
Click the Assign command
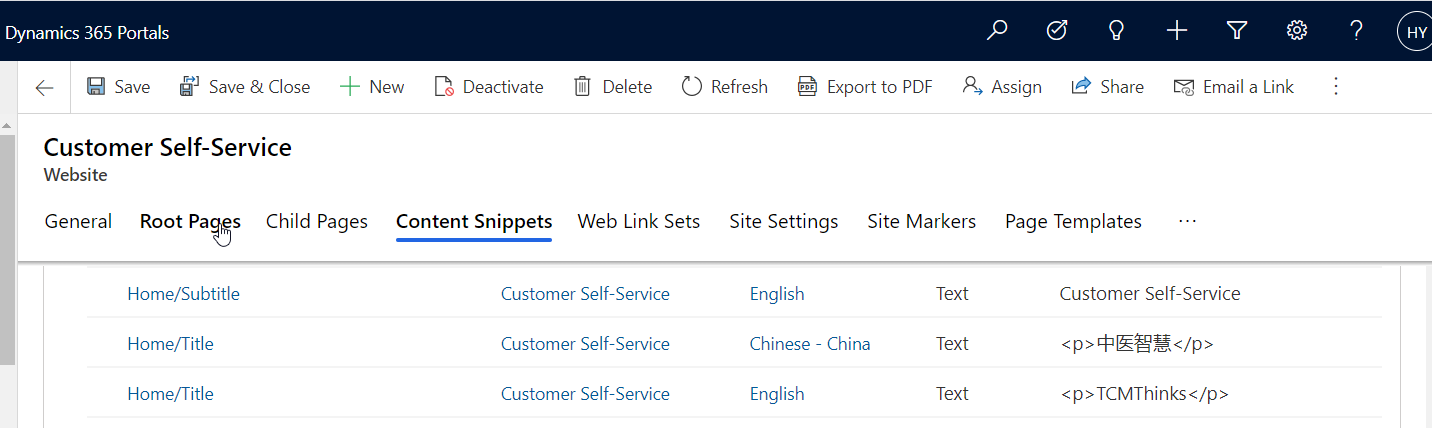click(x=1002, y=87)
